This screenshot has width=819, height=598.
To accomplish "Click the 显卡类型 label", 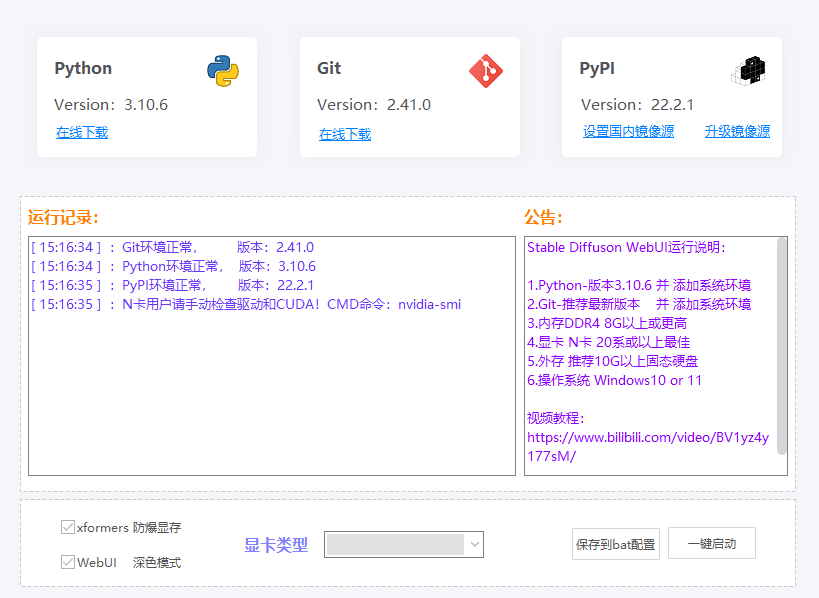I will coord(276,545).
